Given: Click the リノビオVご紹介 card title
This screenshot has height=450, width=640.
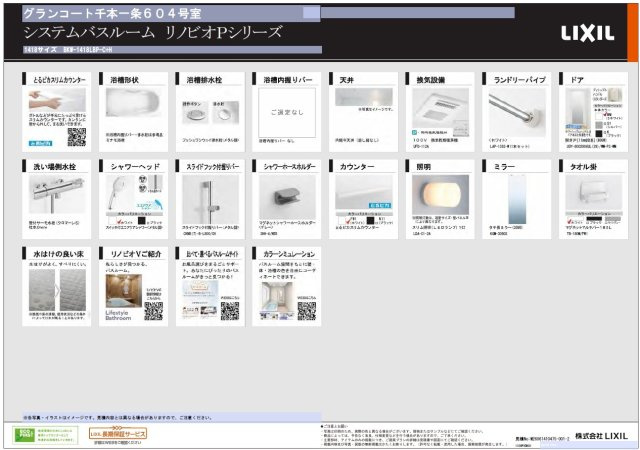Looking at the screenshot, I should [x=136, y=254].
